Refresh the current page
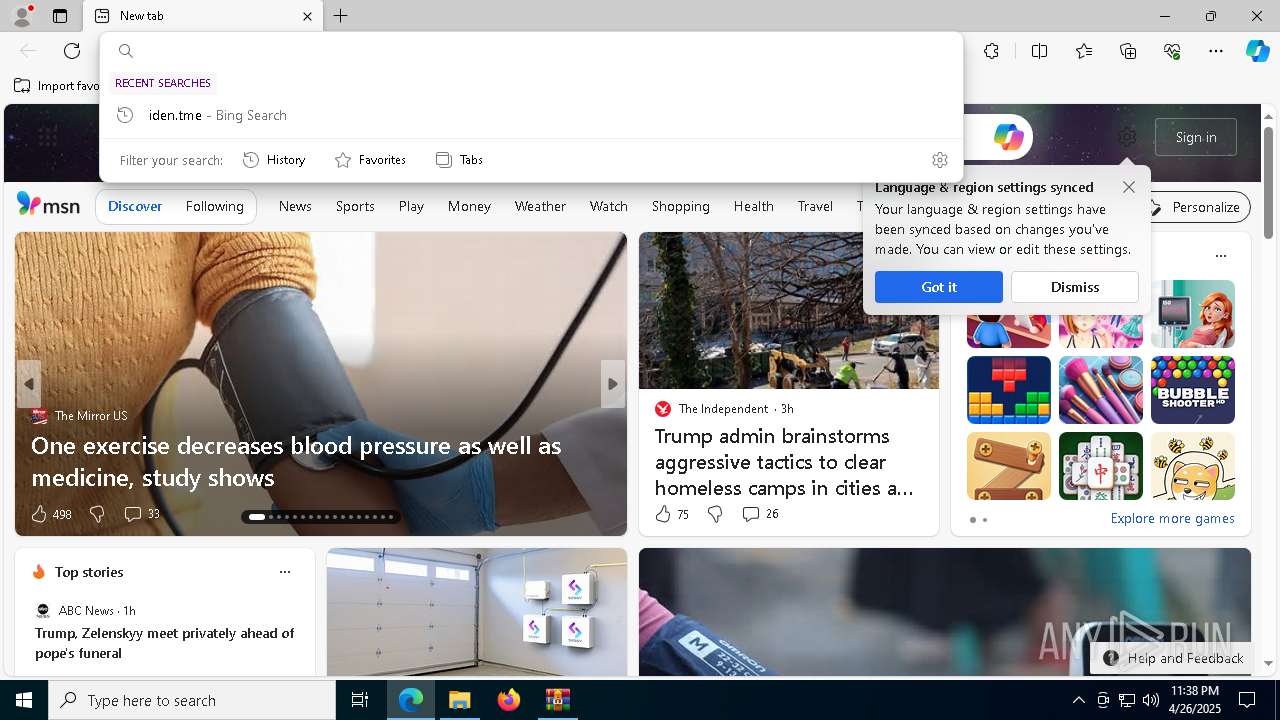The image size is (1280, 720). [72, 51]
